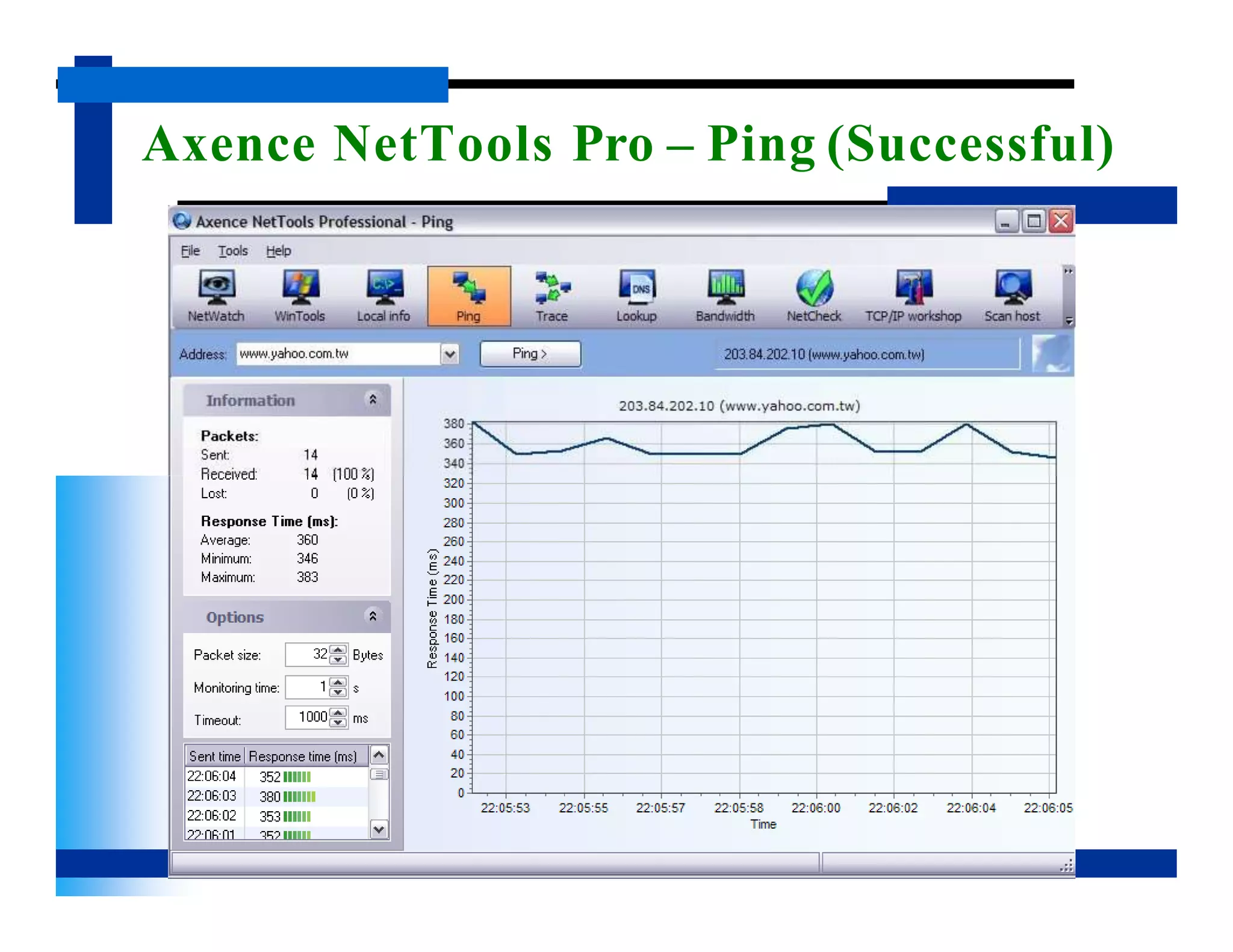Click the Timeout field

coord(308,717)
